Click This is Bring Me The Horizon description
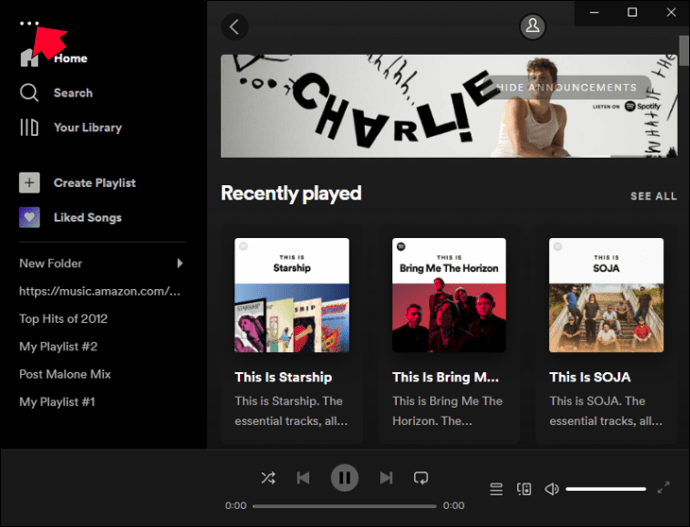Image resolution: width=690 pixels, height=527 pixels. [447, 411]
